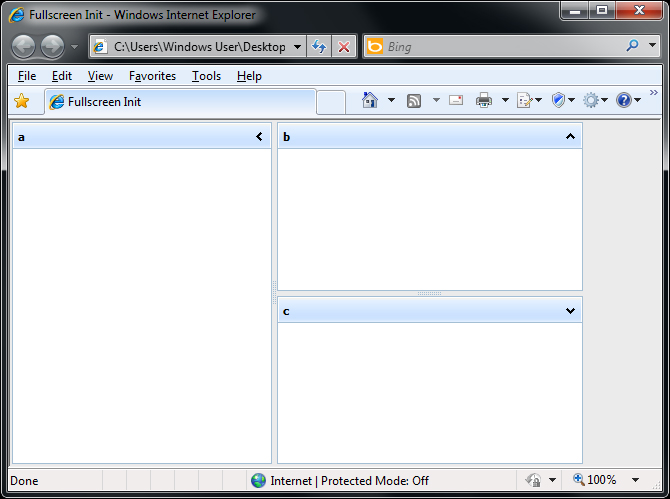Open the File menu
The width and height of the screenshot is (670, 499).
pos(27,76)
